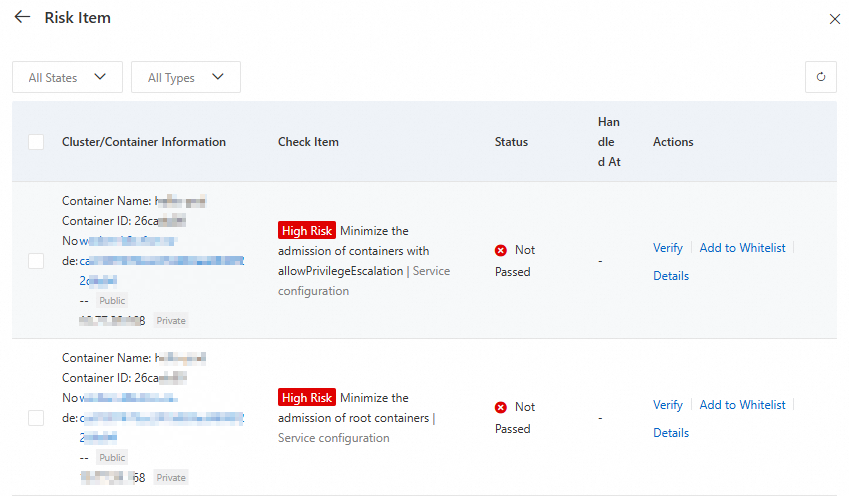The image size is (849, 496).
Task: Click the High Risk tag in second row
Action: click(307, 398)
